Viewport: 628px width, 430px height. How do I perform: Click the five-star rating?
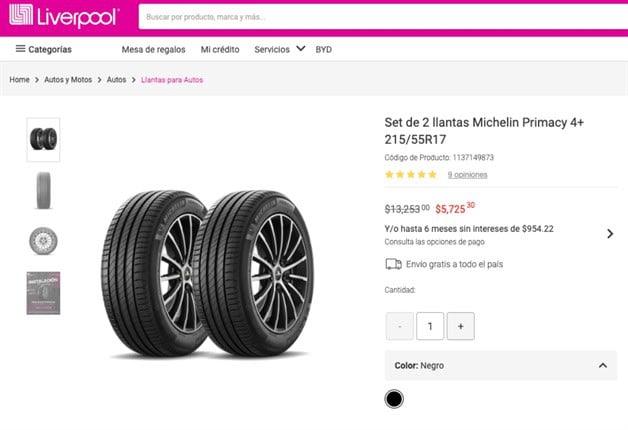pyautogui.click(x=411, y=175)
